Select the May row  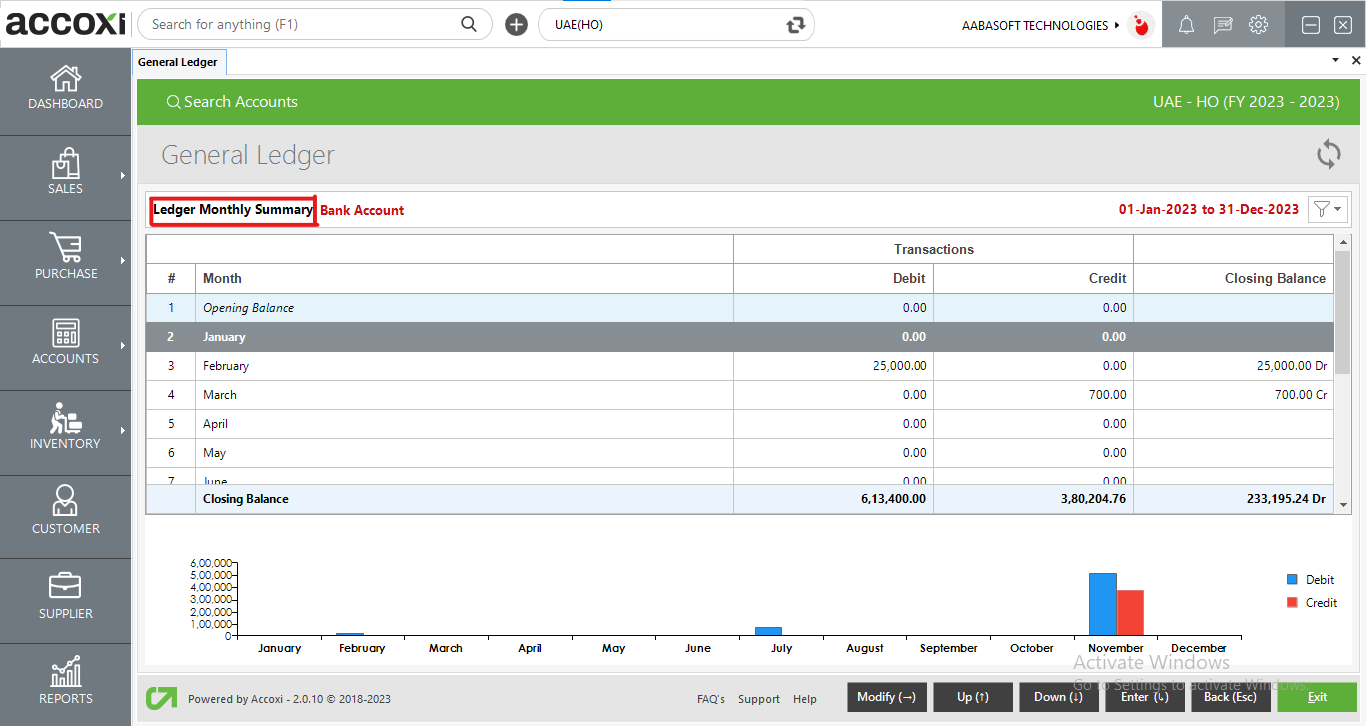(x=740, y=453)
